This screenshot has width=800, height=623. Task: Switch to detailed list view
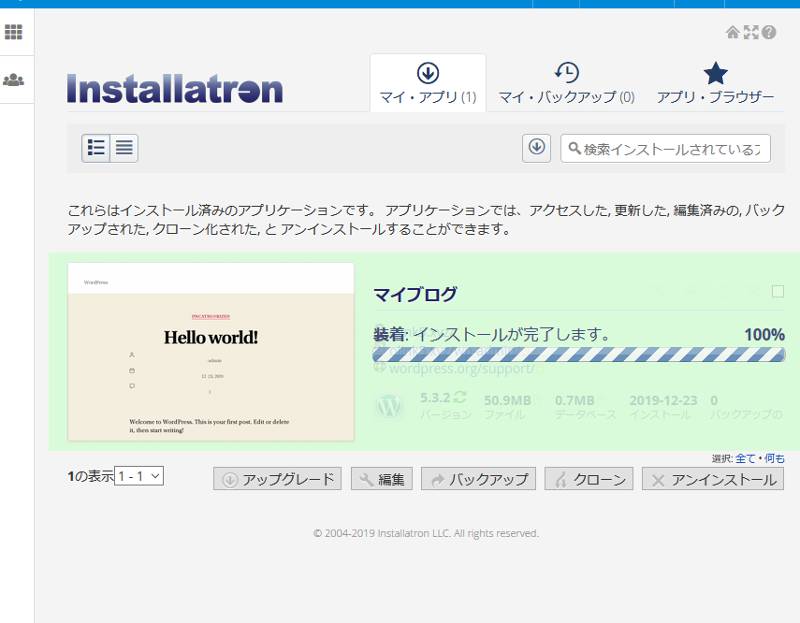pos(96,148)
